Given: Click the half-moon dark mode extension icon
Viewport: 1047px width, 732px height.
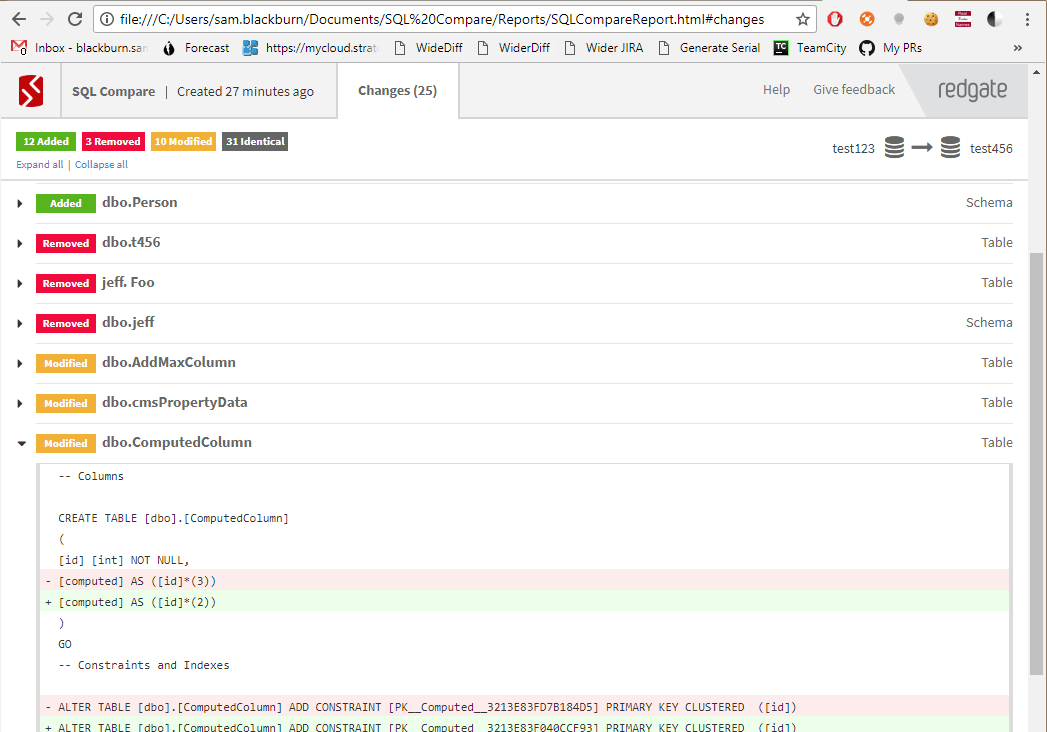Looking at the screenshot, I should (x=995, y=19).
